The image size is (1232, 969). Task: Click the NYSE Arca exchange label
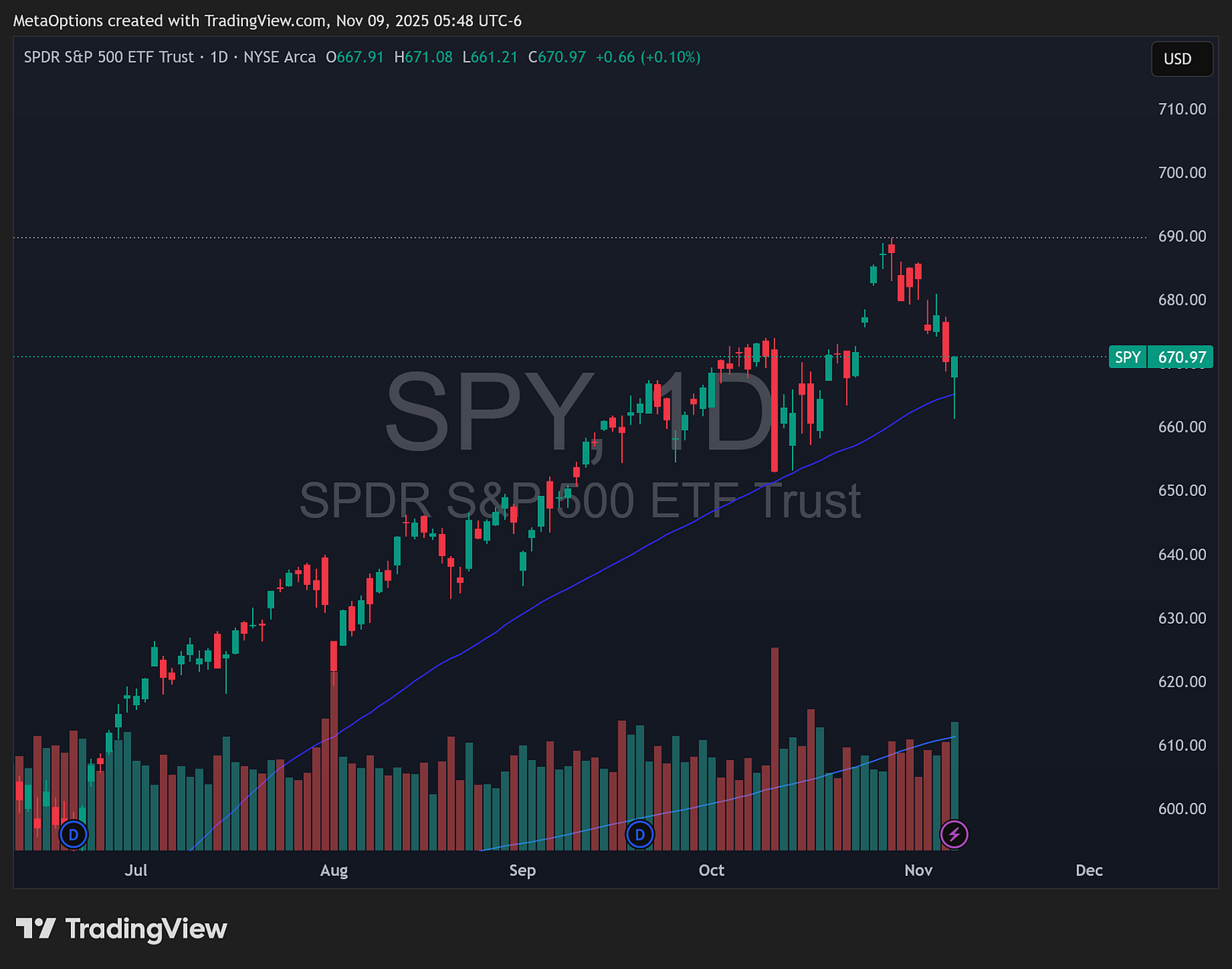[x=279, y=57]
